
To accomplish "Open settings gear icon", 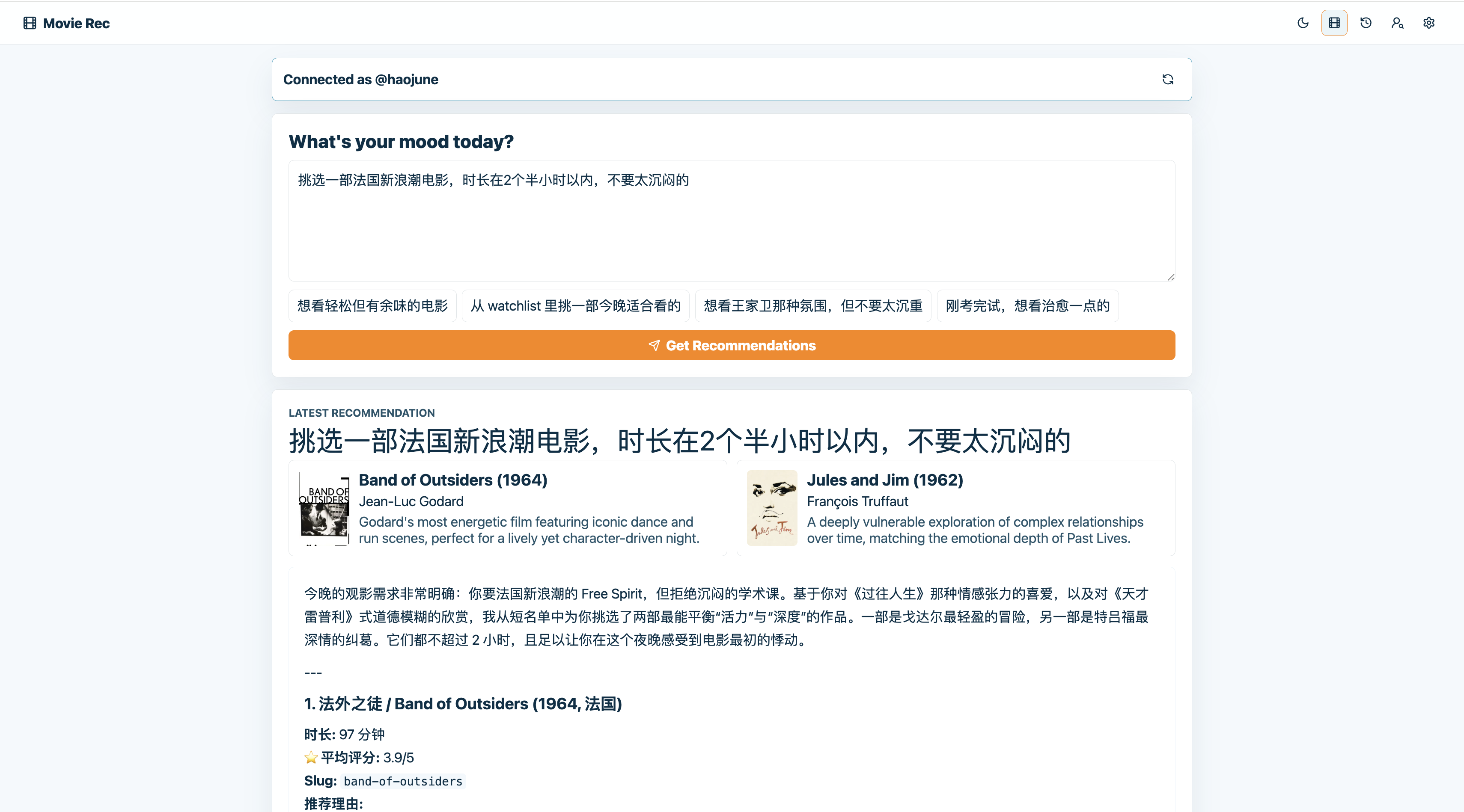I will coord(1429,23).
